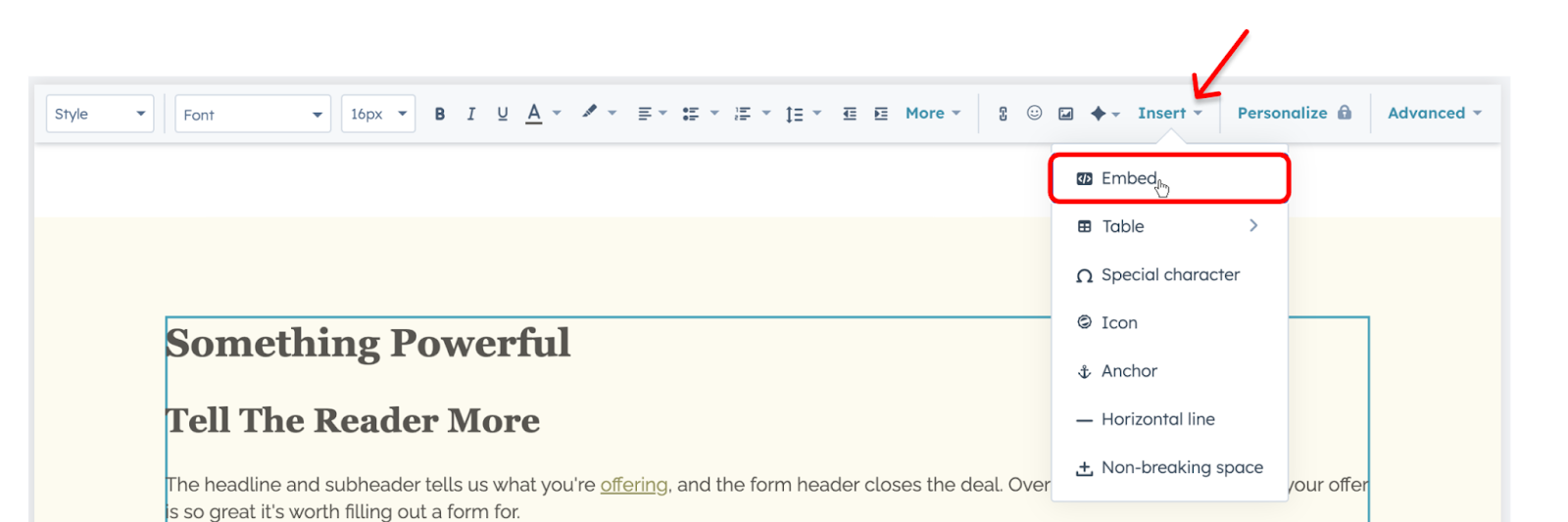1568x522 pixels.
Task: Click the "offering" hyperlink in the paragraph
Action: click(633, 485)
